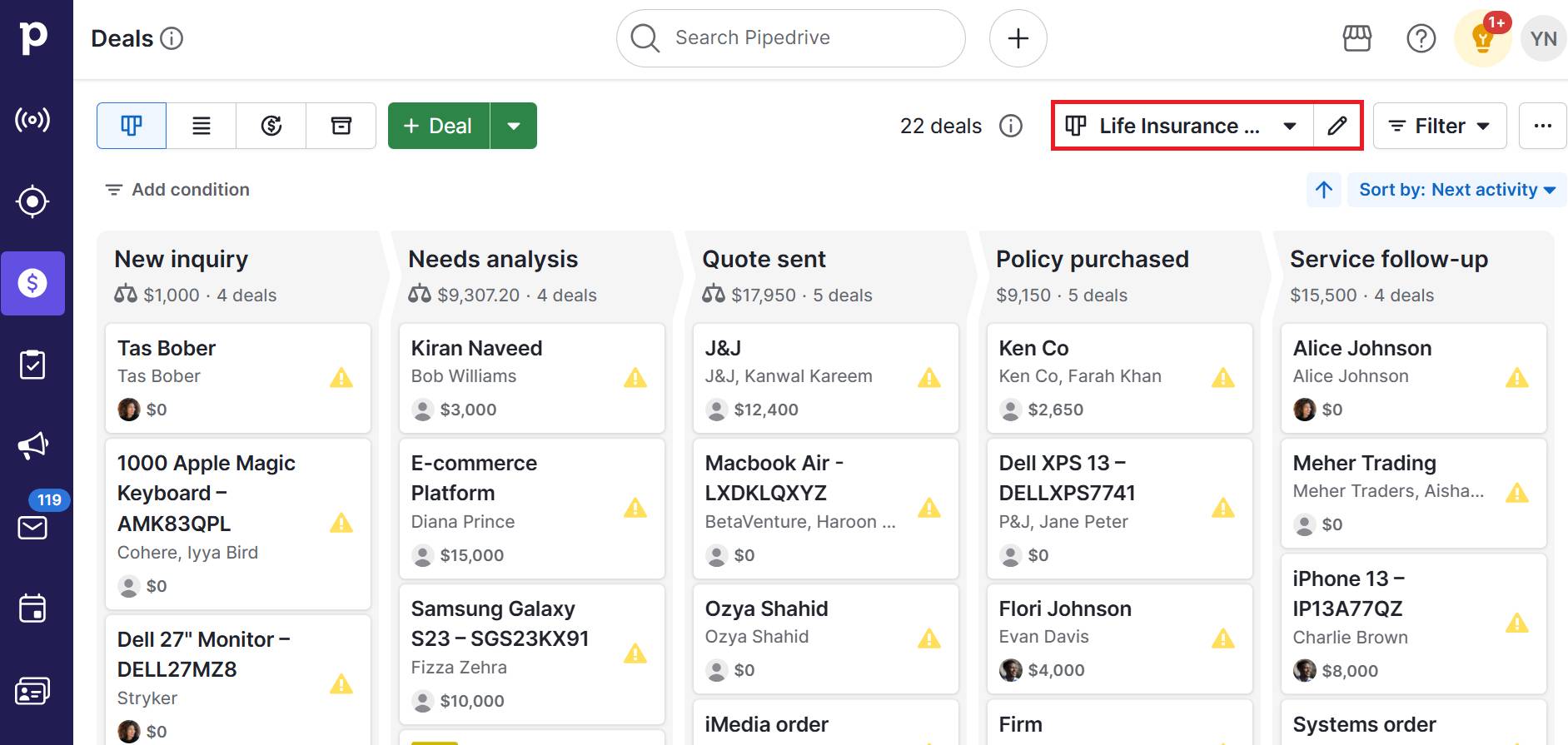
Task: Click Add condition
Action: (177, 190)
